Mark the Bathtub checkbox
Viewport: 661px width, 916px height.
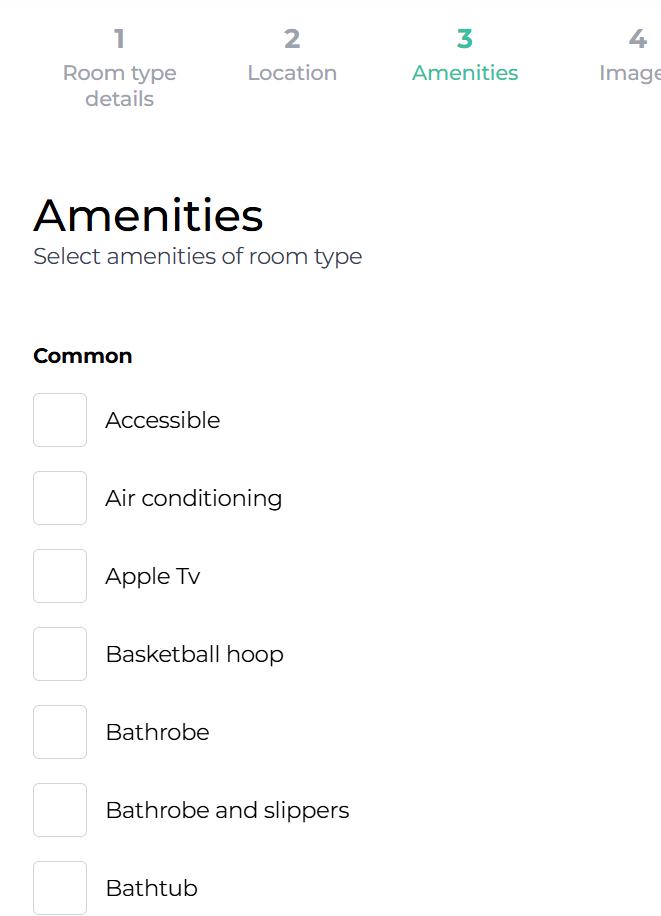point(60,888)
